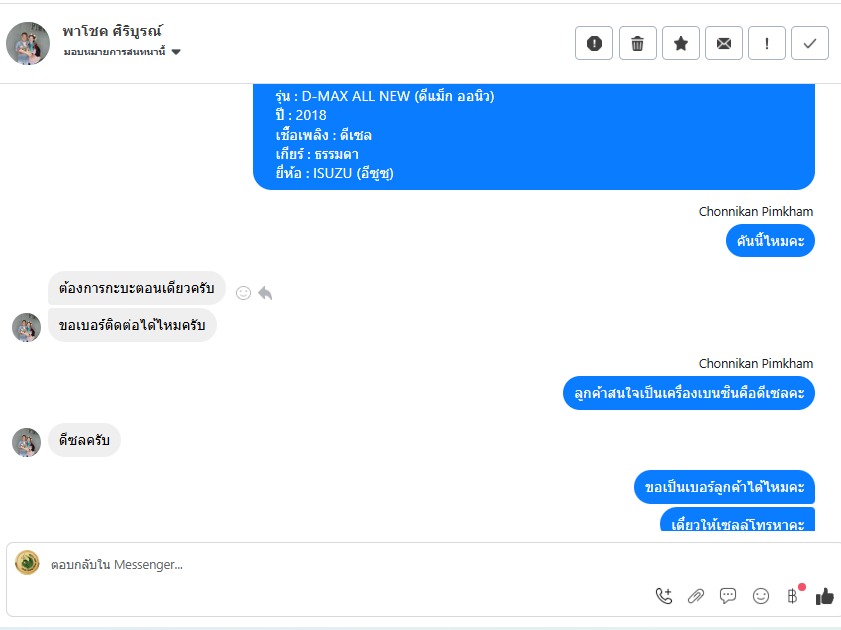Mark conversation as spam icon
Screen dimensions: 841x630
[x=594, y=43]
